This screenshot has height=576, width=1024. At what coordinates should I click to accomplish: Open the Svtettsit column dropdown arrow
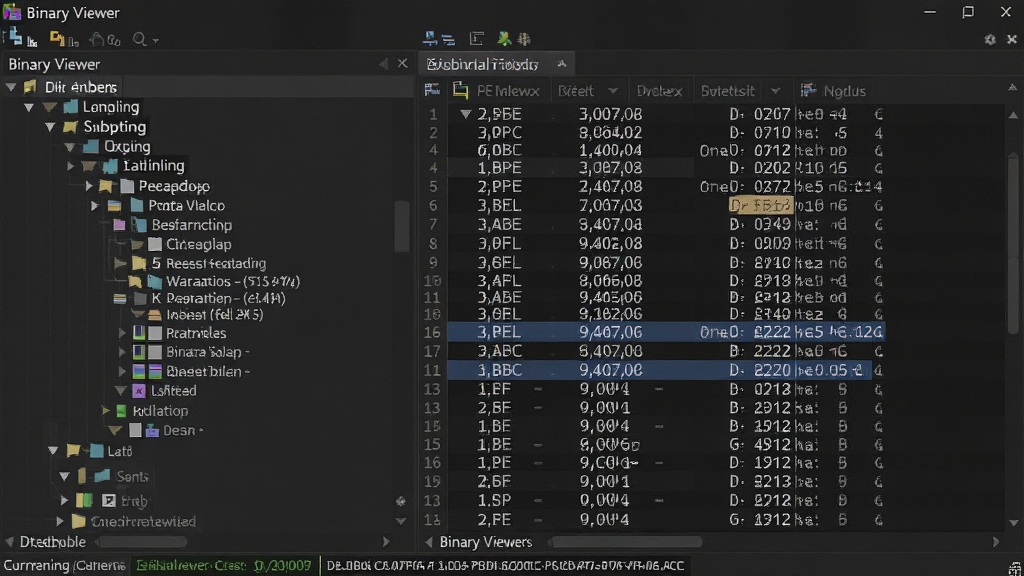coord(775,91)
